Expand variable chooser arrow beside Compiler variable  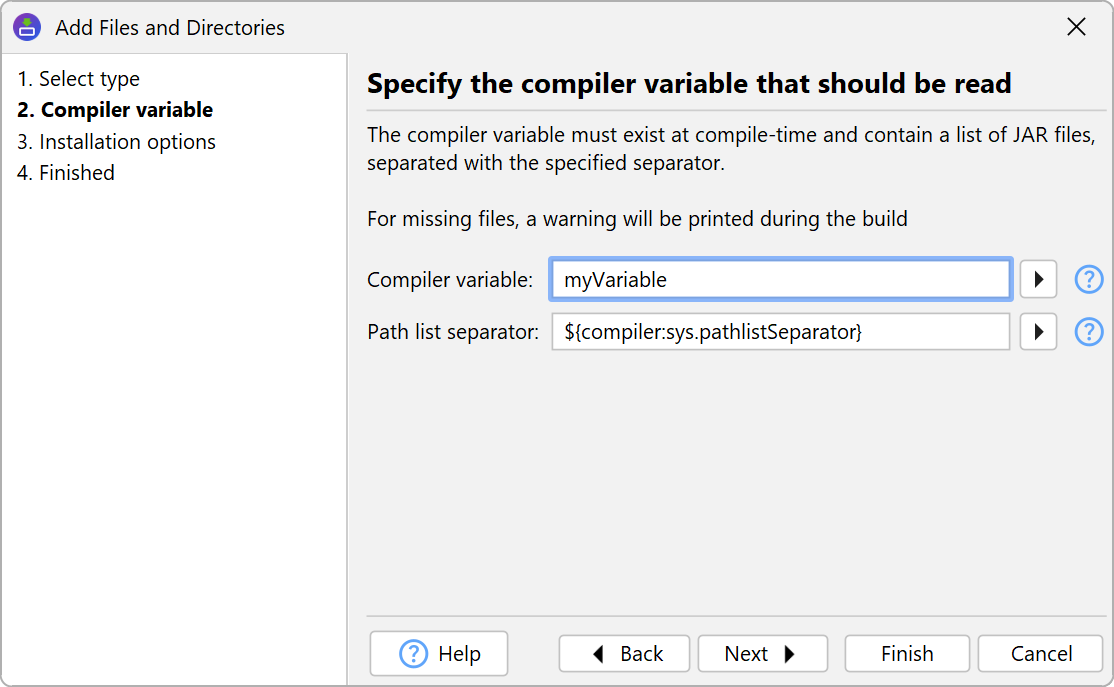(1038, 280)
